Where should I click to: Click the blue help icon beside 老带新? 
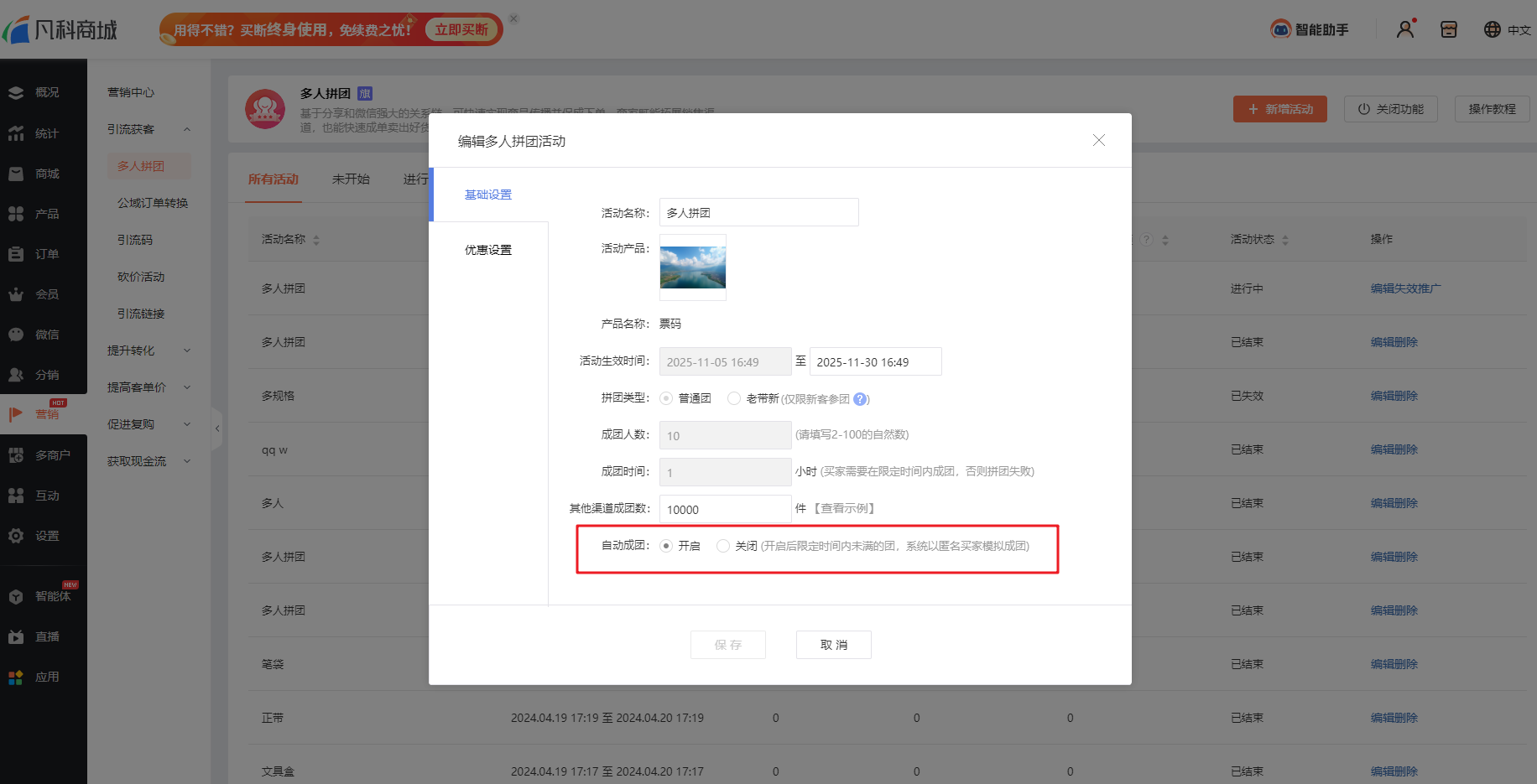[x=860, y=399]
